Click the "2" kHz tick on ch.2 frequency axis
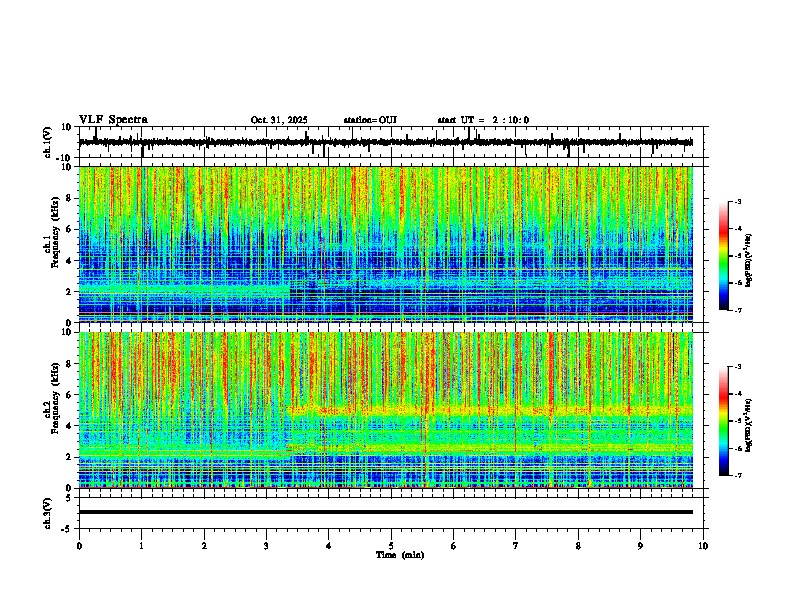 [x=70, y=457]
